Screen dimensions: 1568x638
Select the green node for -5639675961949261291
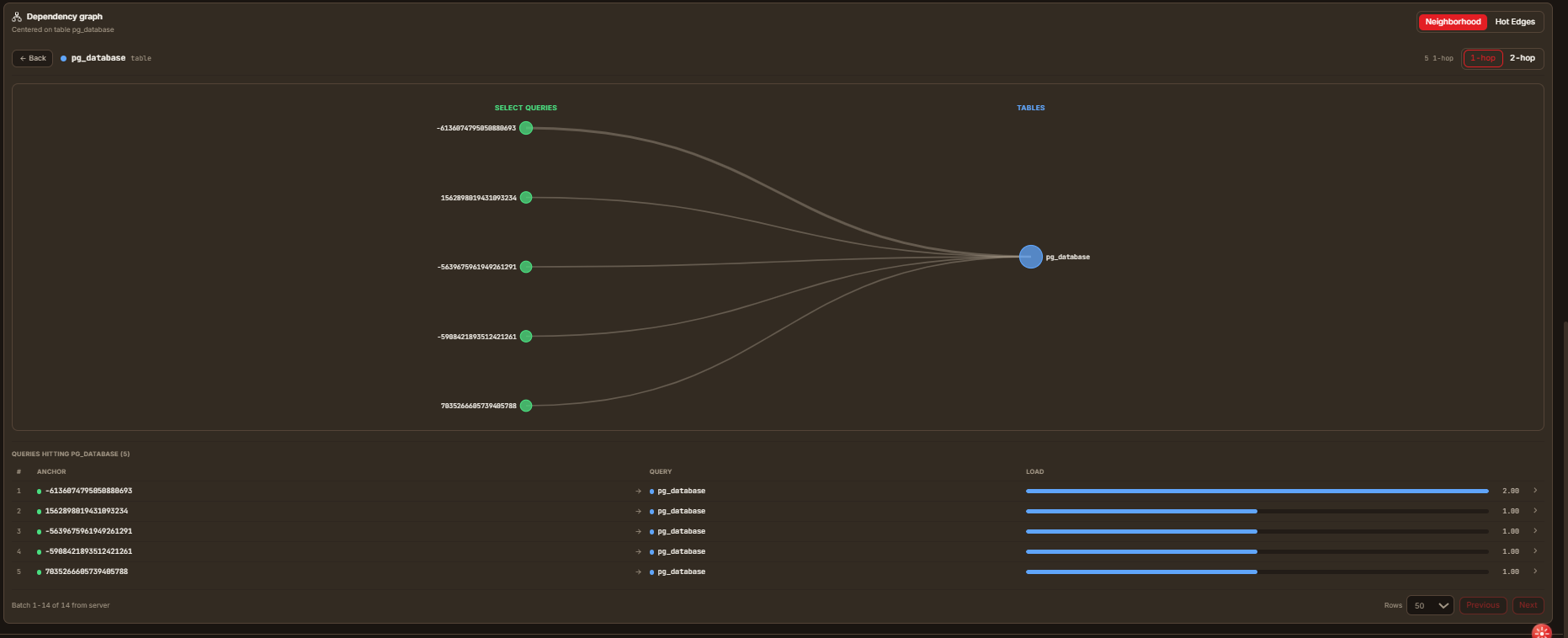(526, 267)
